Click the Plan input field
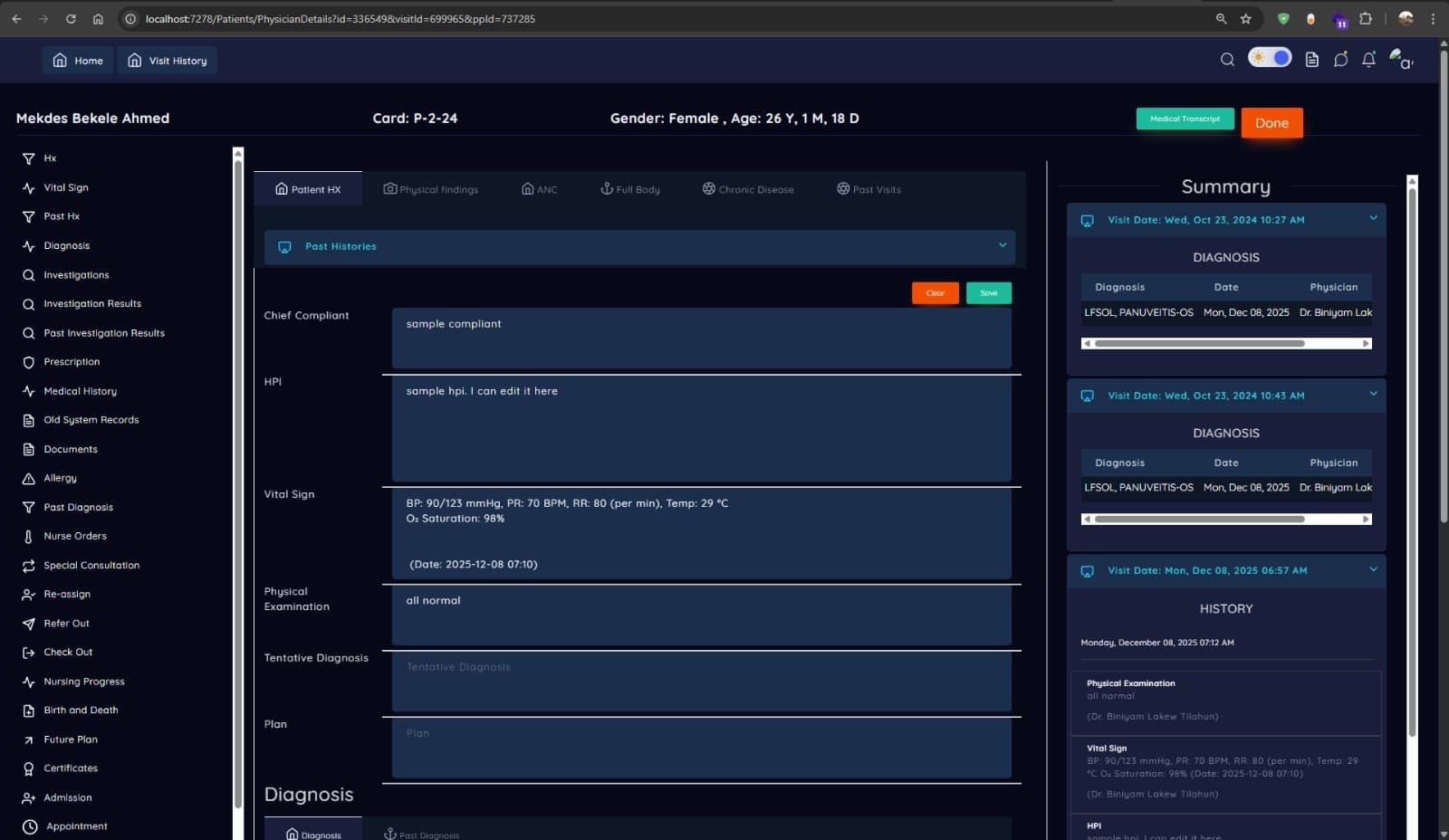This screenshot has height=840, width=1449. 701,748
